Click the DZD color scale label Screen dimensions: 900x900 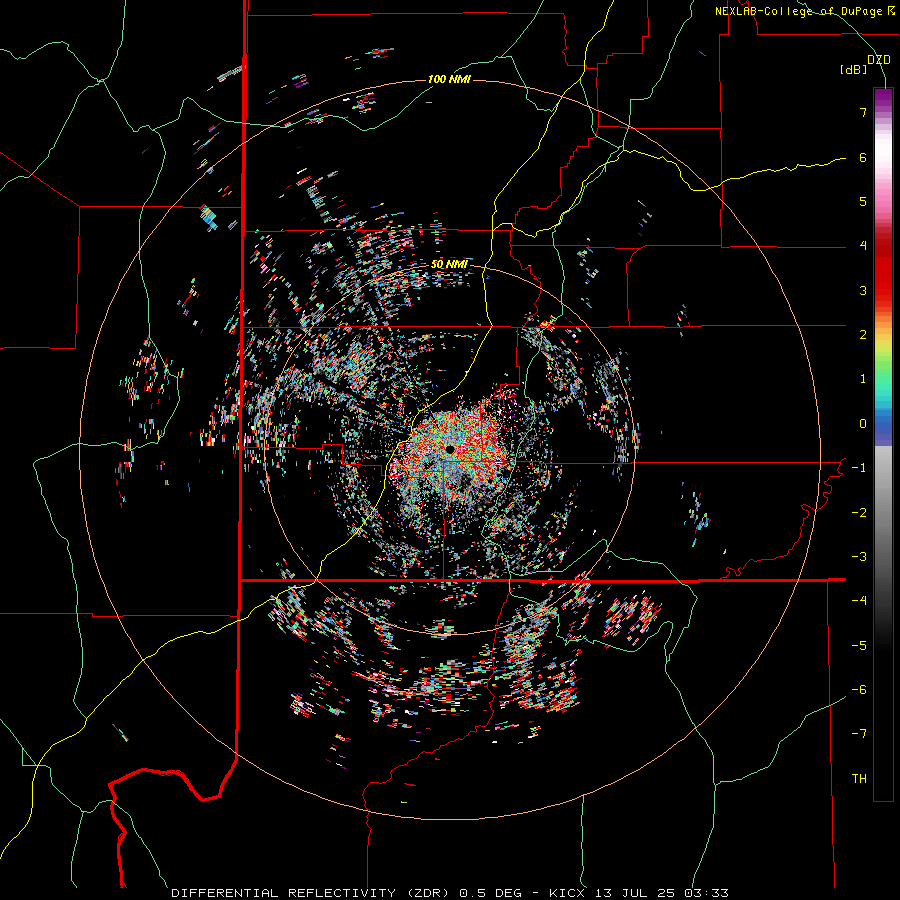click(x=879, y=59)
